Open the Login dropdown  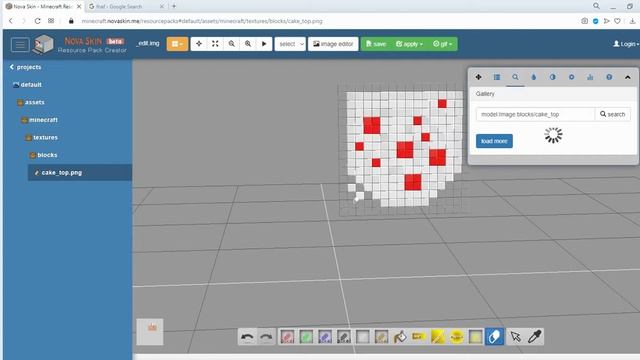pyautogui.click(x=626, y=44)
